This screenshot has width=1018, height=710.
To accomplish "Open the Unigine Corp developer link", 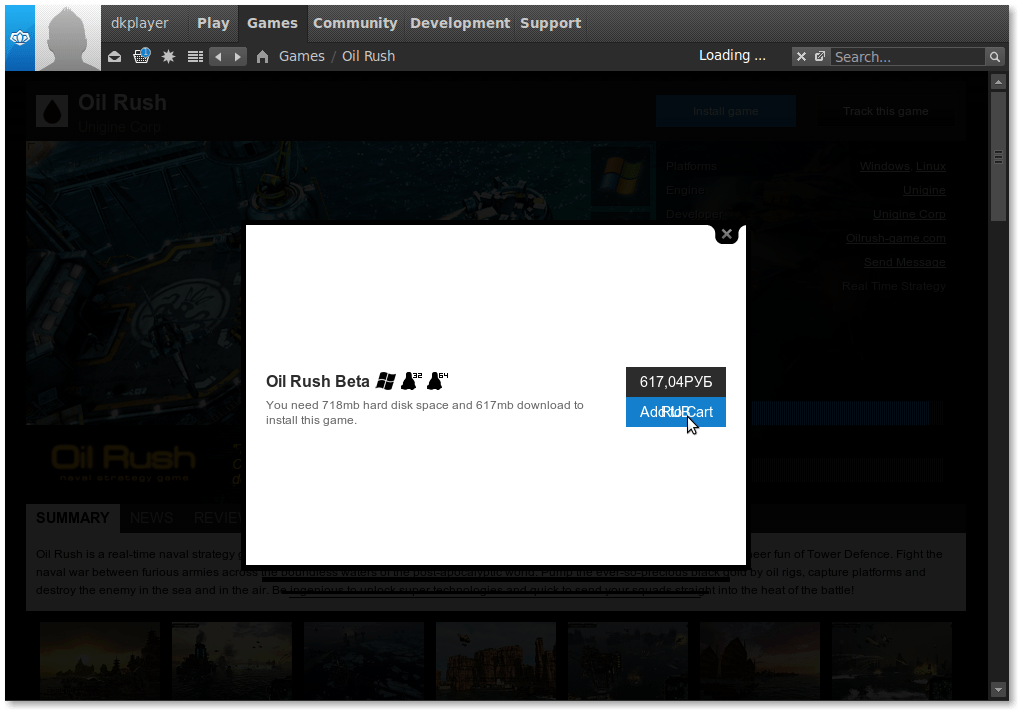I will coord(909,214).
